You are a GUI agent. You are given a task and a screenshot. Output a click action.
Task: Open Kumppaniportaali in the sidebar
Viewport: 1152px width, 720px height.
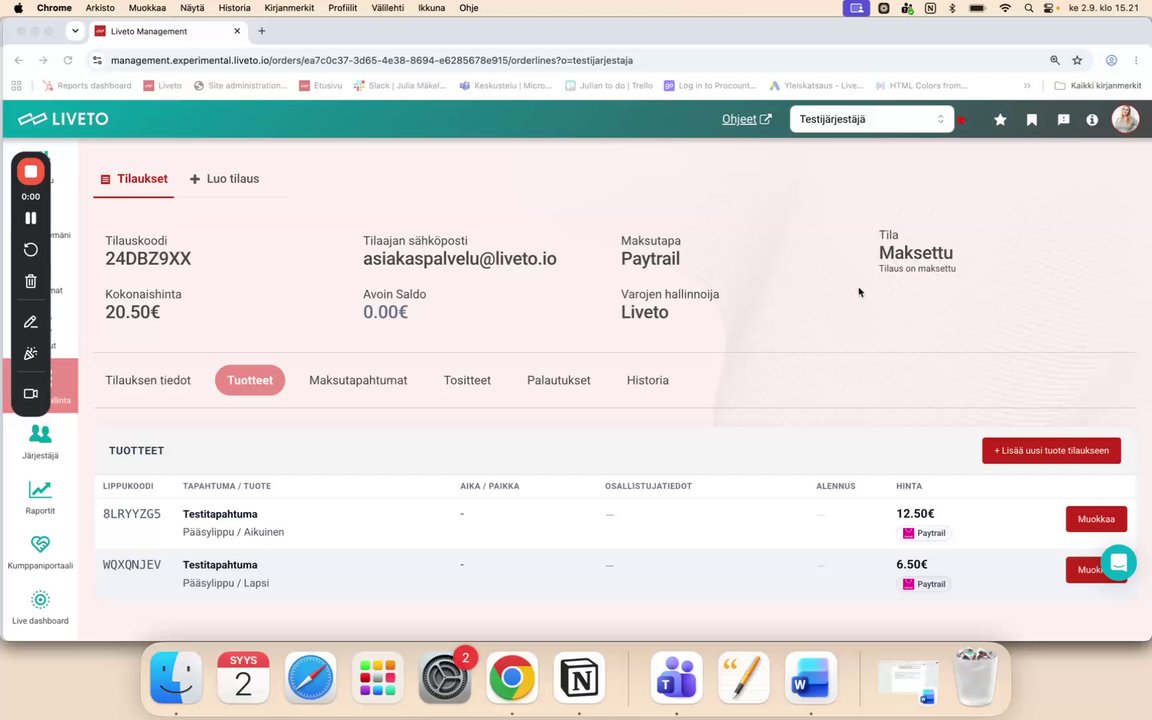pos(40,552)
